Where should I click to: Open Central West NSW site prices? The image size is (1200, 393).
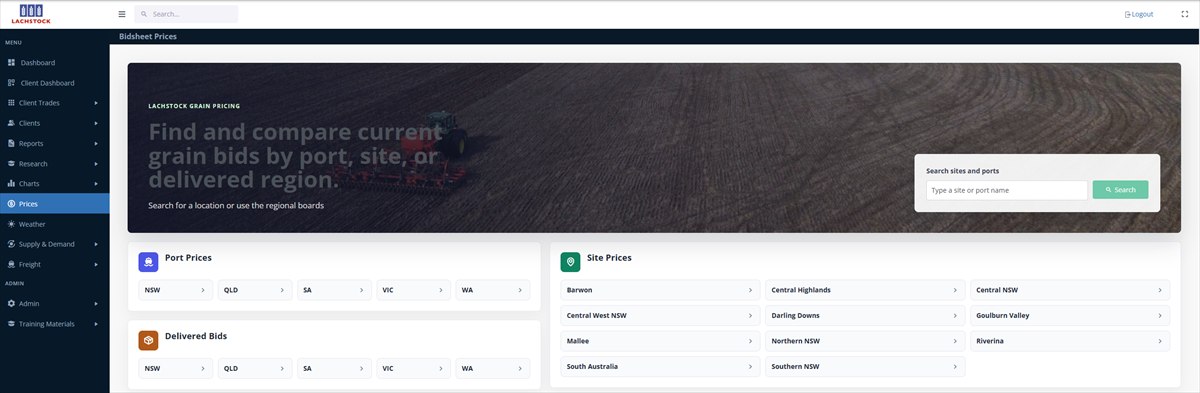[660, 315]
